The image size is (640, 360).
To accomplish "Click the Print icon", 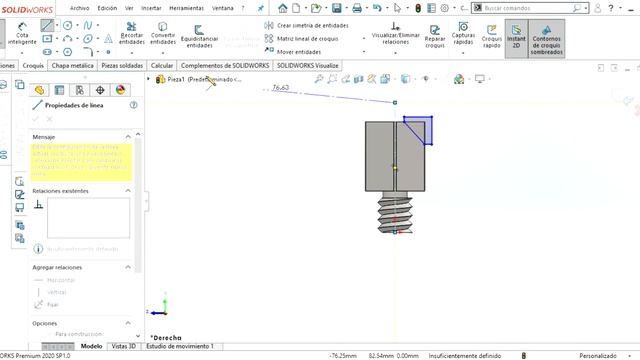I will click(357, 8).
